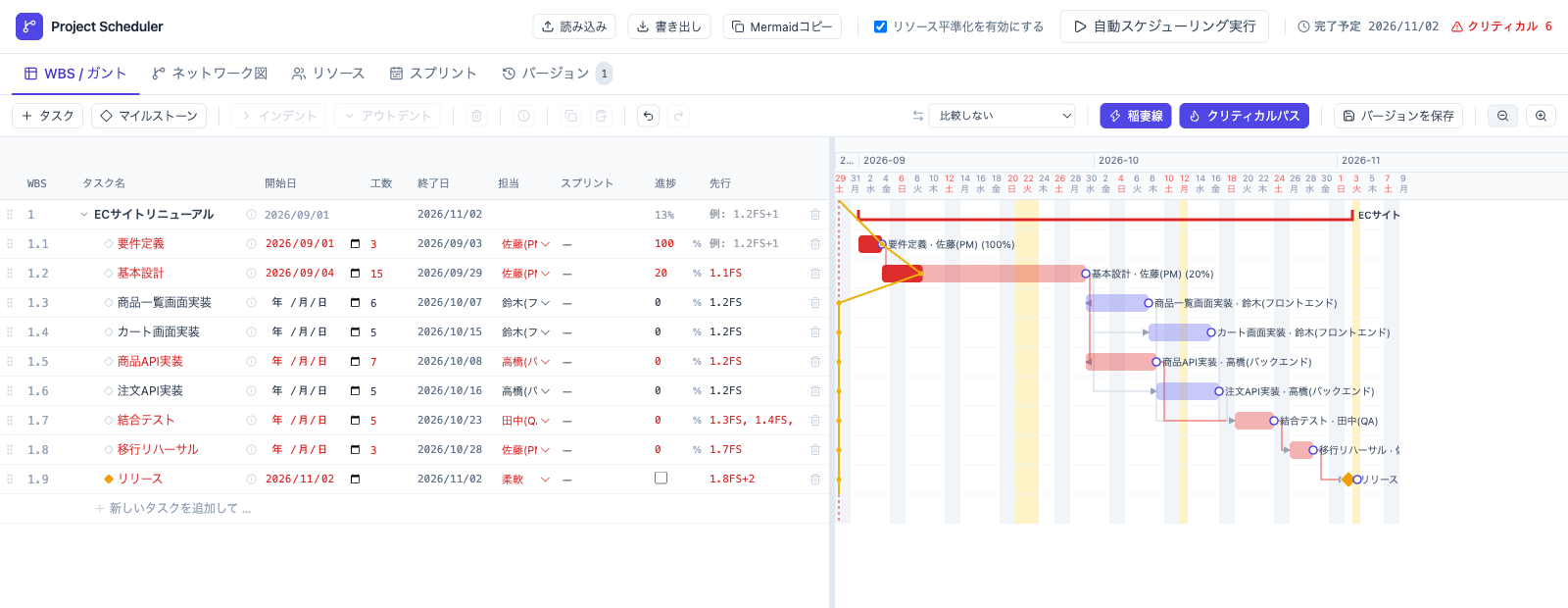The width and height of the screenshot is (1568, 608).
Task: Toggle milestone diamond for 要件定義
Action: coord(109,243)
